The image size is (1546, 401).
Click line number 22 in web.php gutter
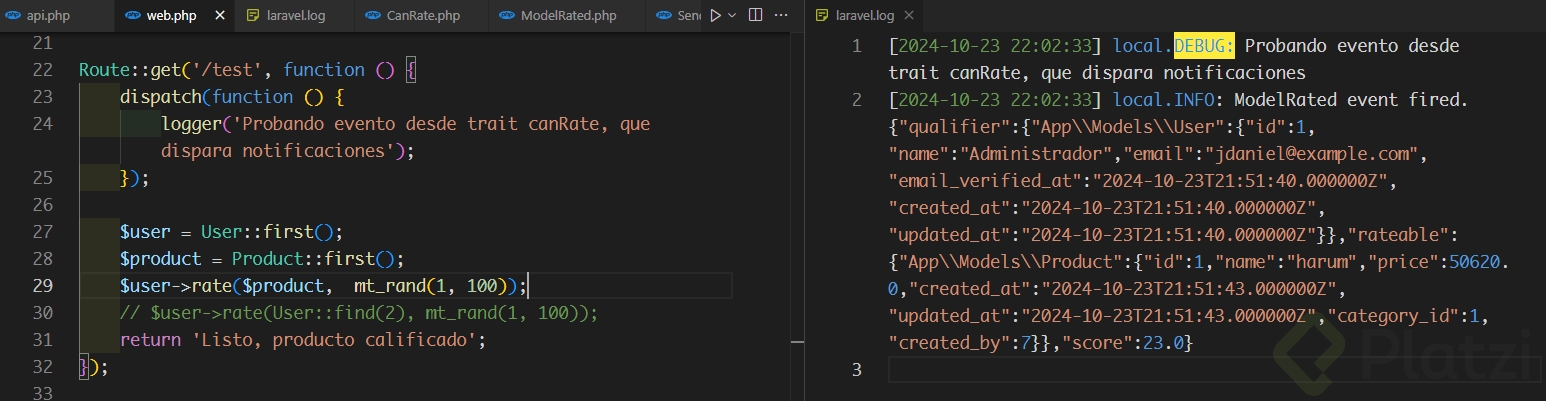pyautogui.click(x=42, y=70)
